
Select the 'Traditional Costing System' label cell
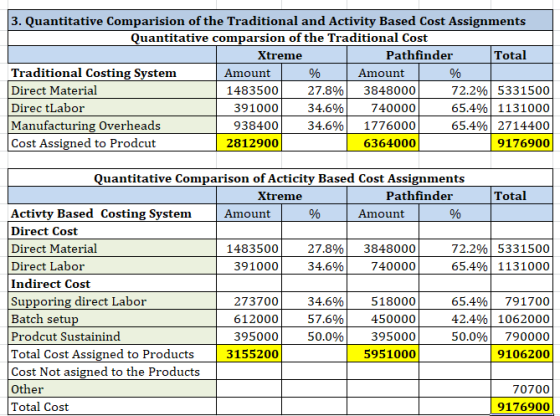[112, 73]
